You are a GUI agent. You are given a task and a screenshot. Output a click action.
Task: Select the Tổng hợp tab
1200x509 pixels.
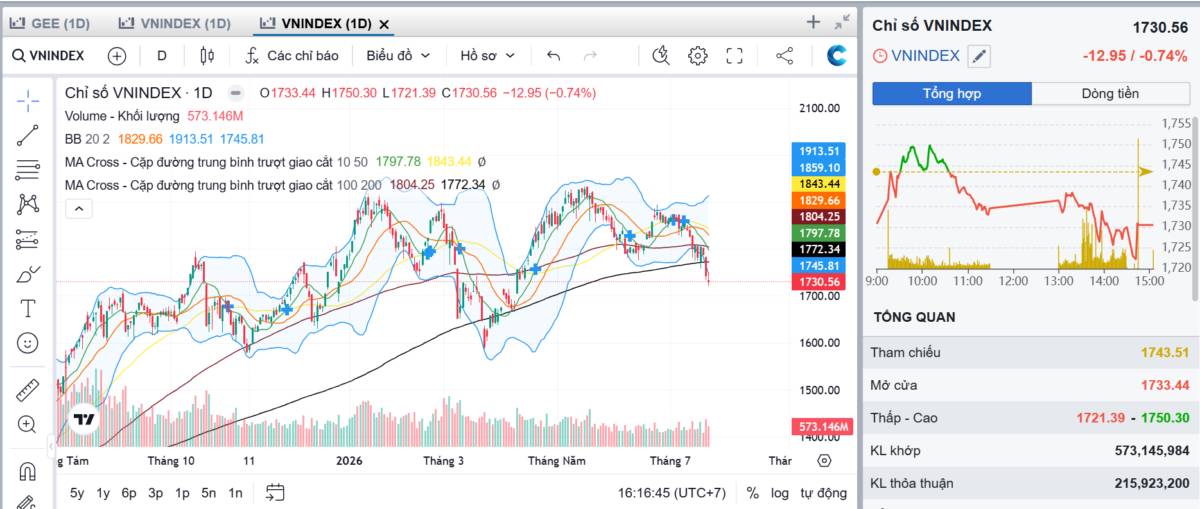coord(951,94)
